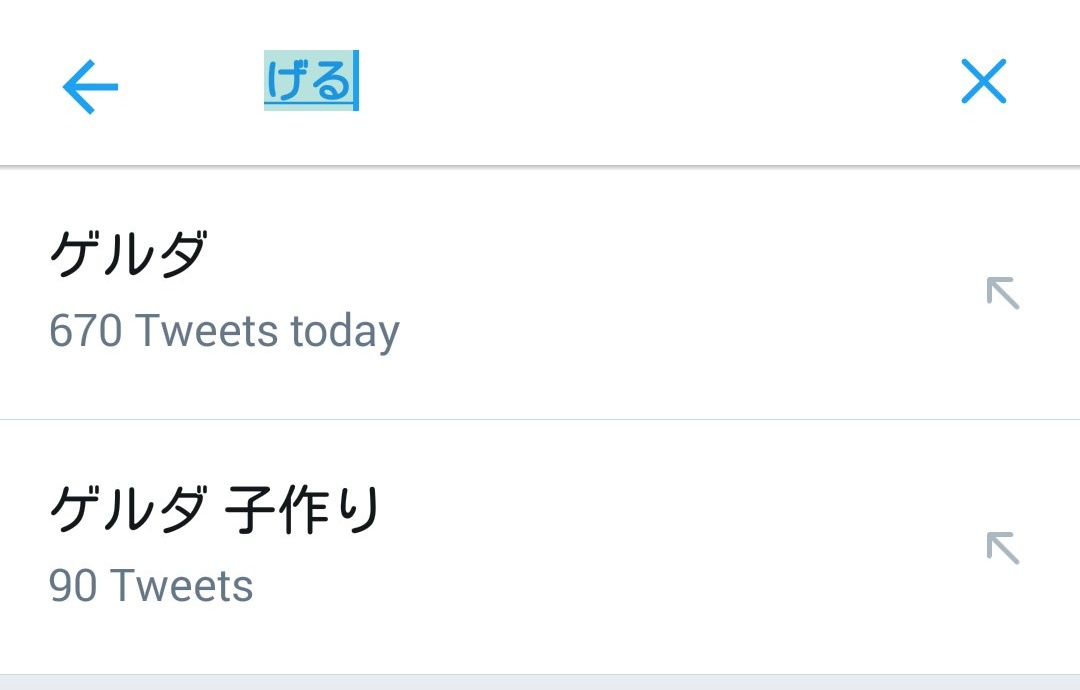
Task: Insert ゲルダ 子作り suggestion using its arrow icon
Action: (x=1002, y=548)
